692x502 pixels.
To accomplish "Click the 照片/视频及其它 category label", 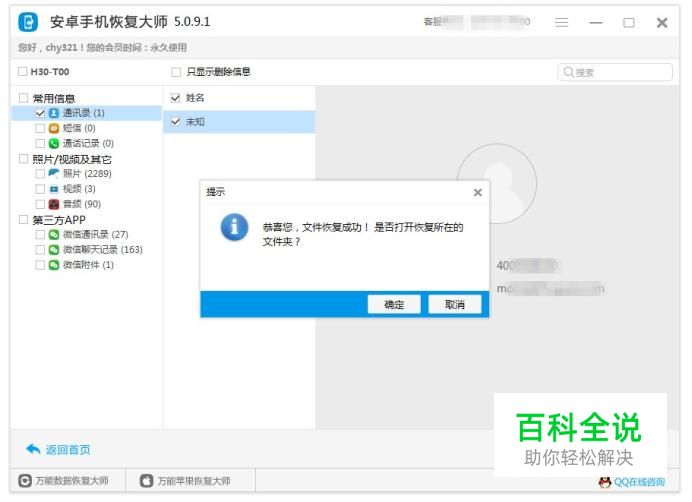I will (x=71, y=159).
